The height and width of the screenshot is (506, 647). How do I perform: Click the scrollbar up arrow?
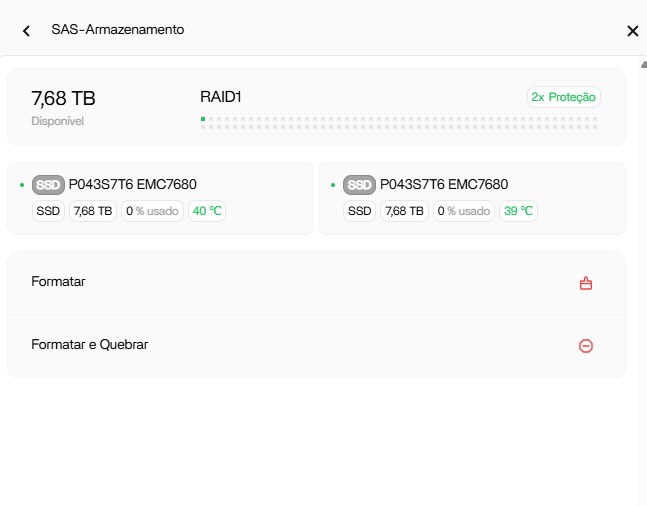click(x=644, y=65)
